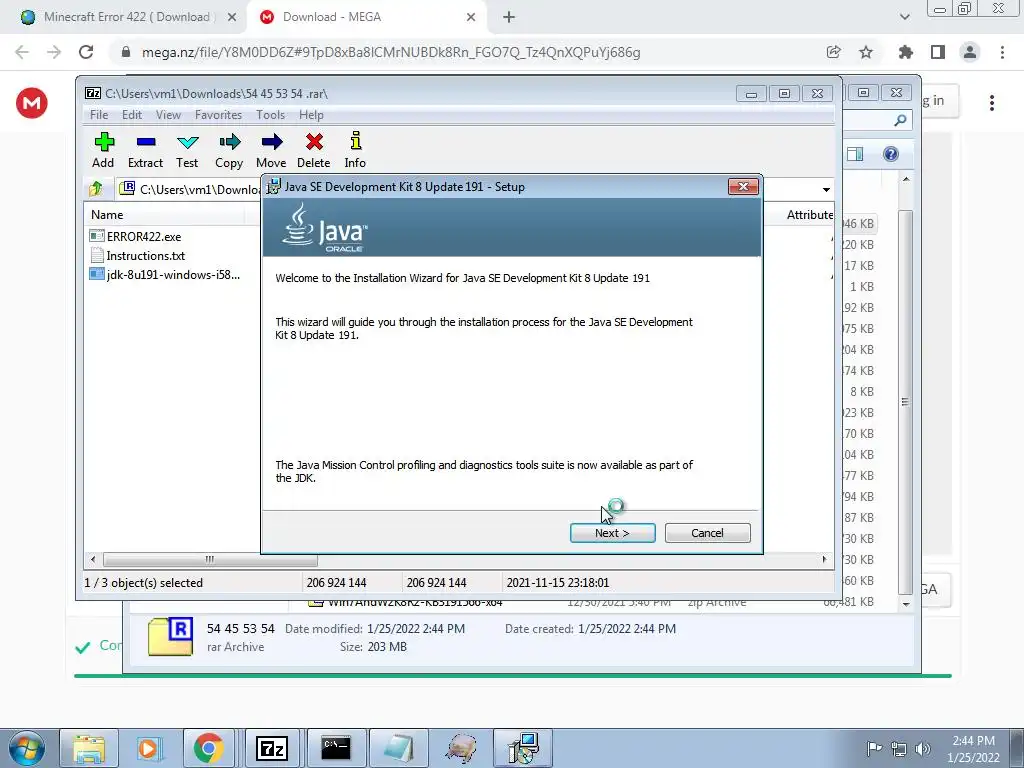Cancel the Java SE Development Kit setup
Viewport: 1024px width, 768px height.
point(707,533)
